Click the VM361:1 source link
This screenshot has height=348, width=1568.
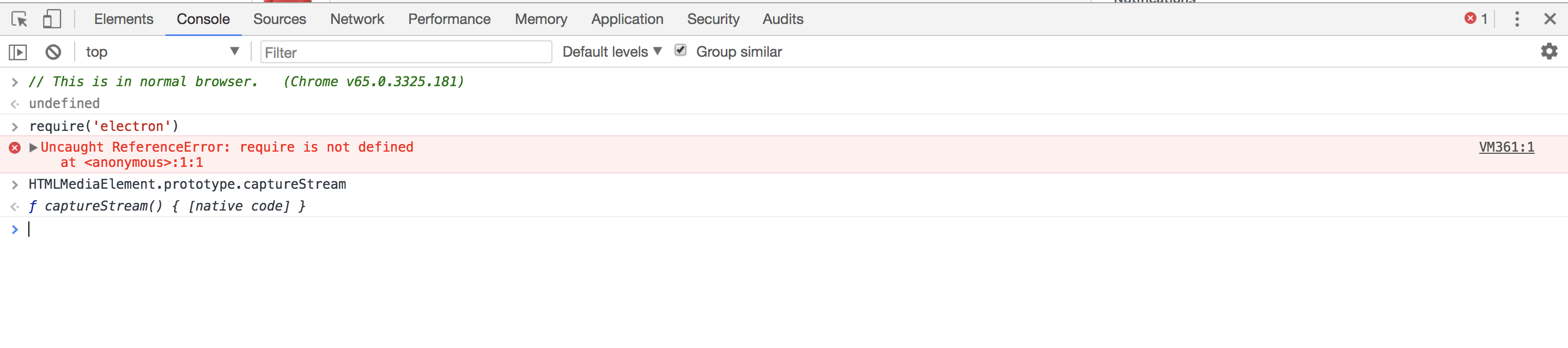point(1506,146)
